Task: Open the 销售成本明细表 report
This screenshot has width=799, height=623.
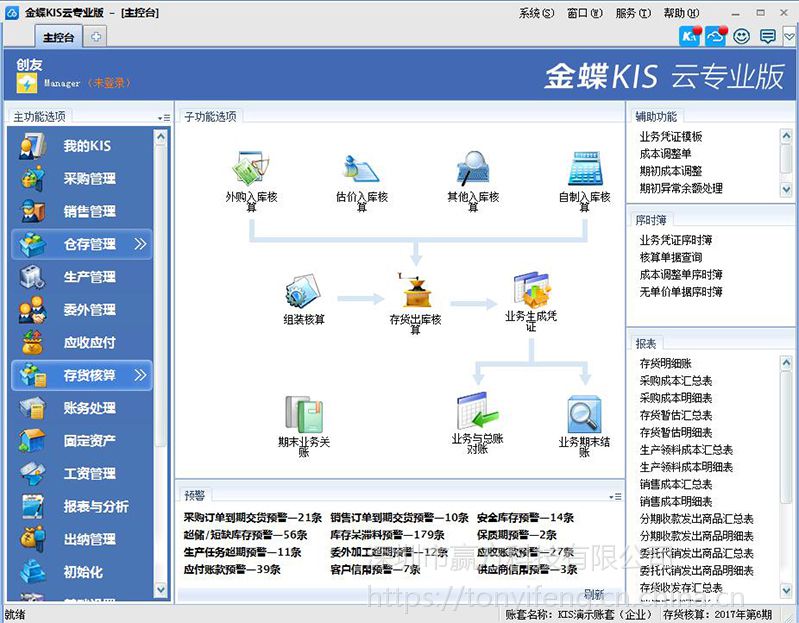Action: click(x=676, y=502)
